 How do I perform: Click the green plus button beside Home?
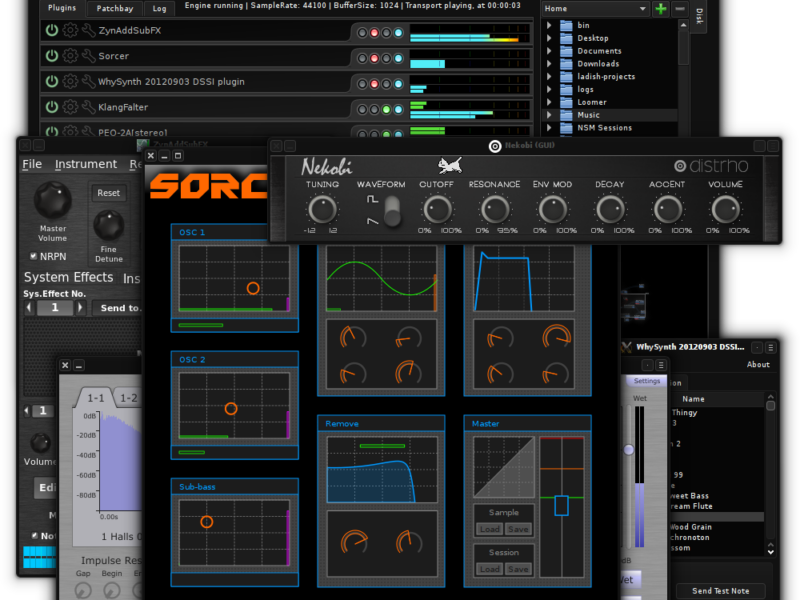click(x=661, y=9)
